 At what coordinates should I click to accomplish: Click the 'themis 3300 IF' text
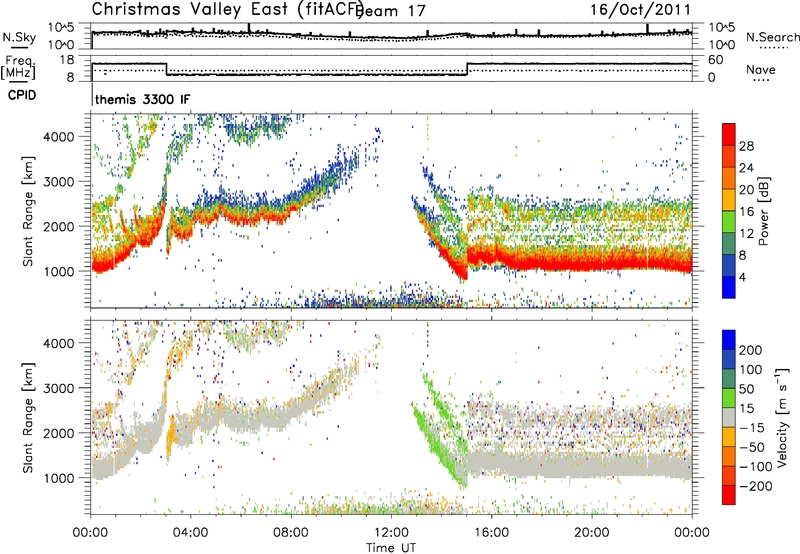[142, 99]
